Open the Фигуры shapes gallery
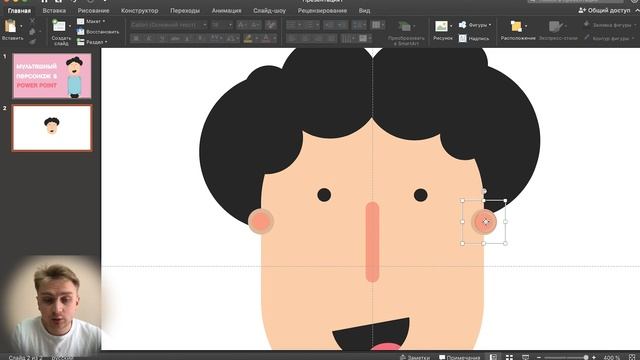The image size is (640, 360). 475,25
